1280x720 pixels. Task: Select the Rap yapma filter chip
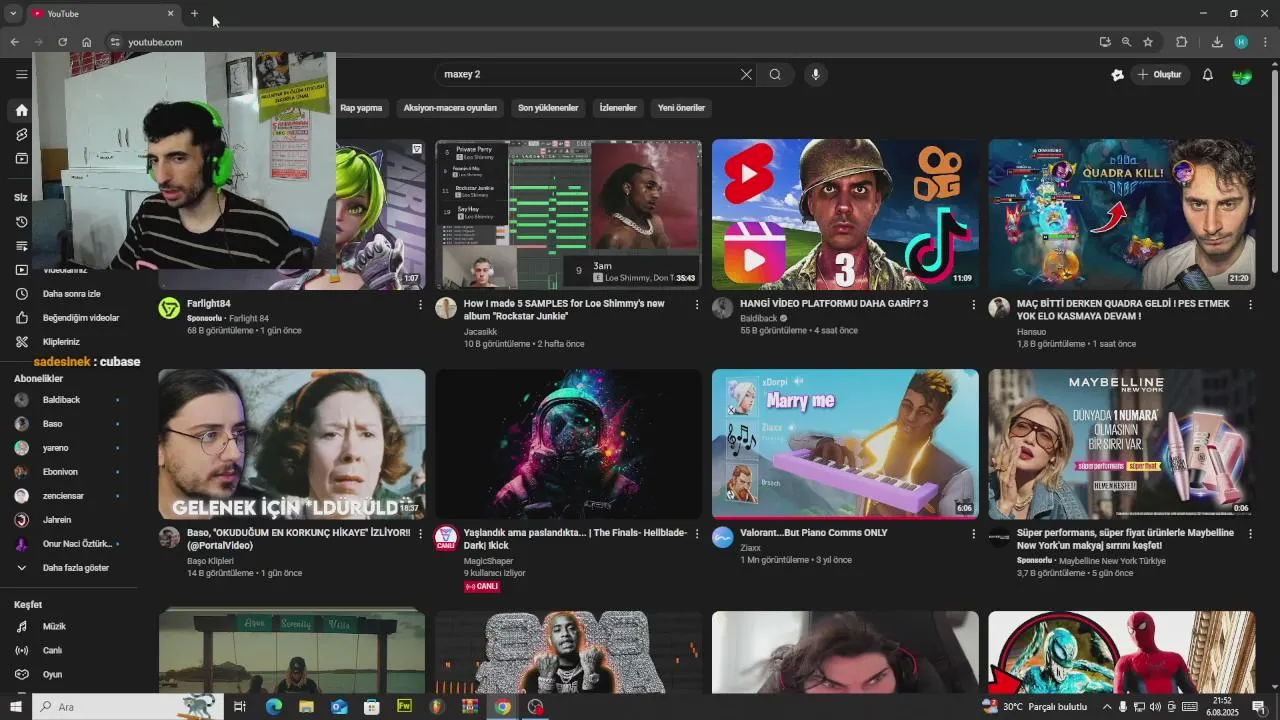pos(361,108)
